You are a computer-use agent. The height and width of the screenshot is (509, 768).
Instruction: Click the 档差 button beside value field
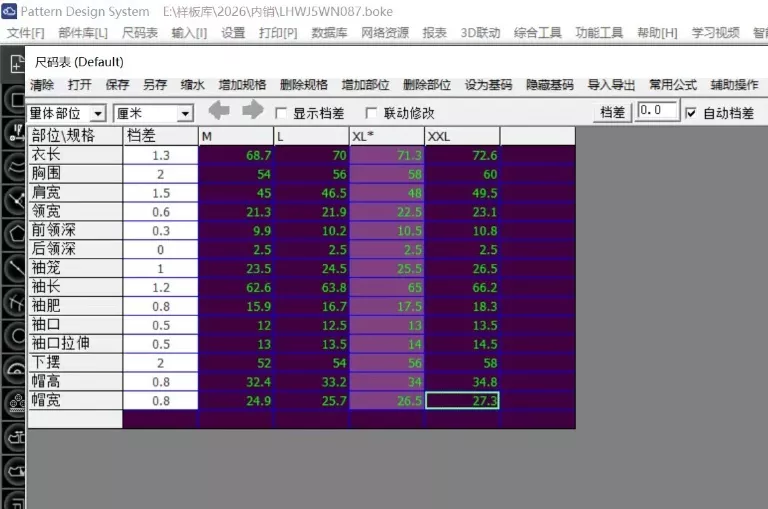point(613,113)
